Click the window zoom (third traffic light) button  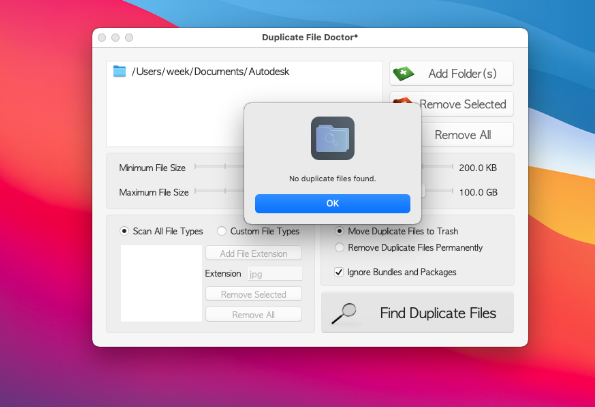point(129,38)
